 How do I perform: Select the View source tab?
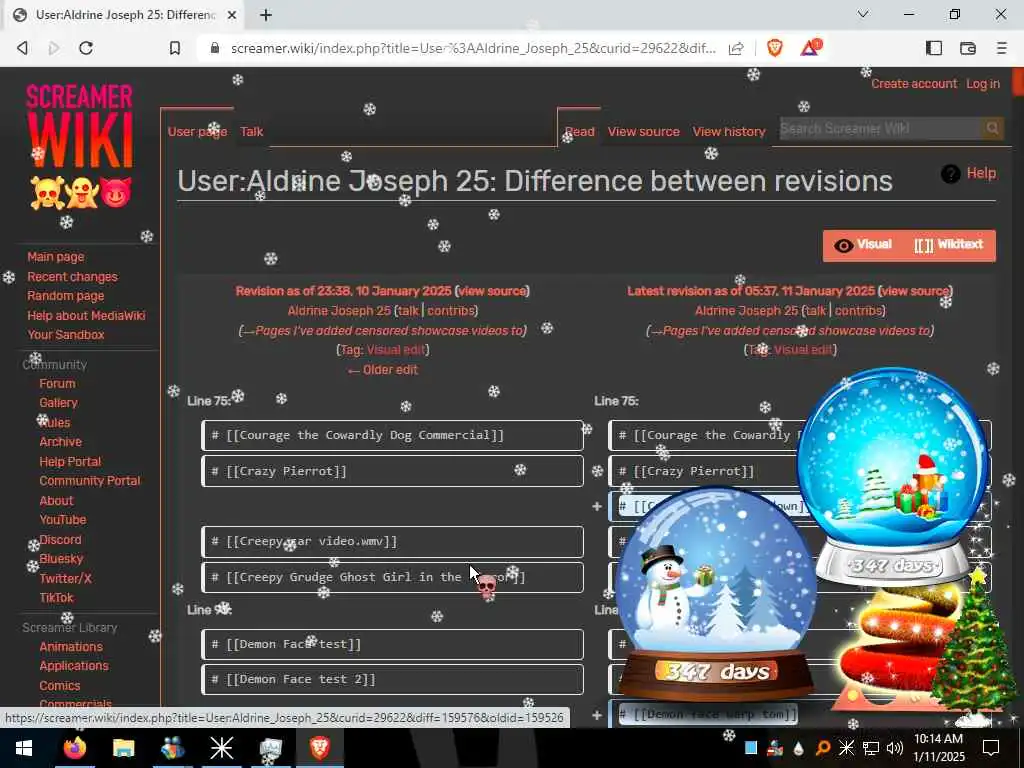643,132
